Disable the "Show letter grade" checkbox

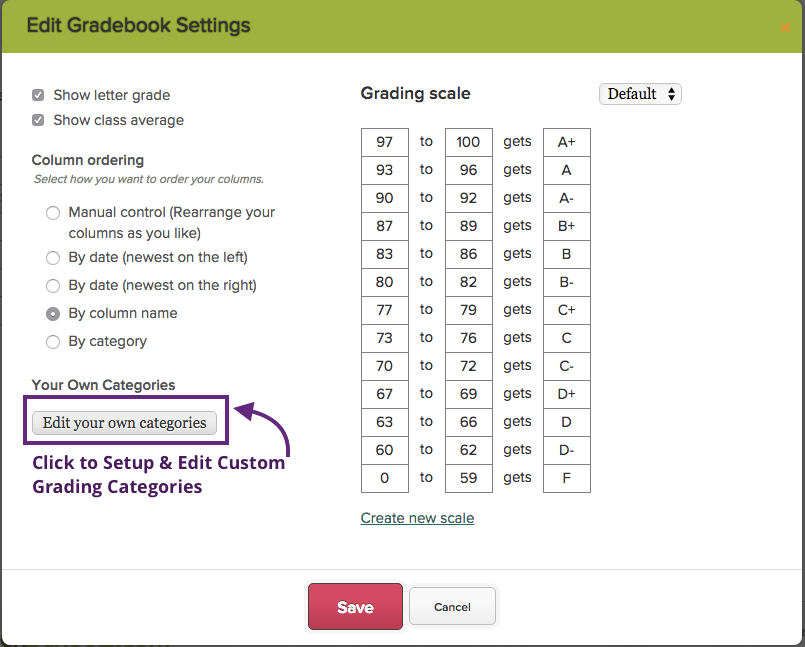coord(38,95)
